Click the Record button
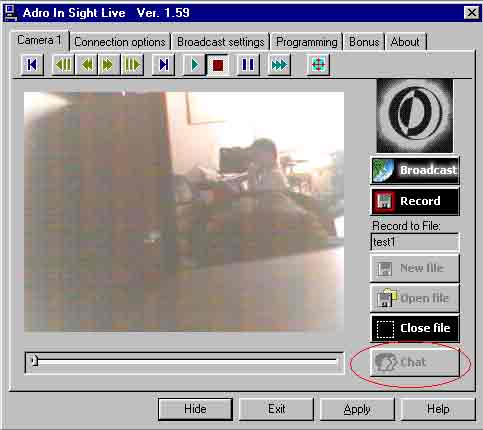 (415, 201)
